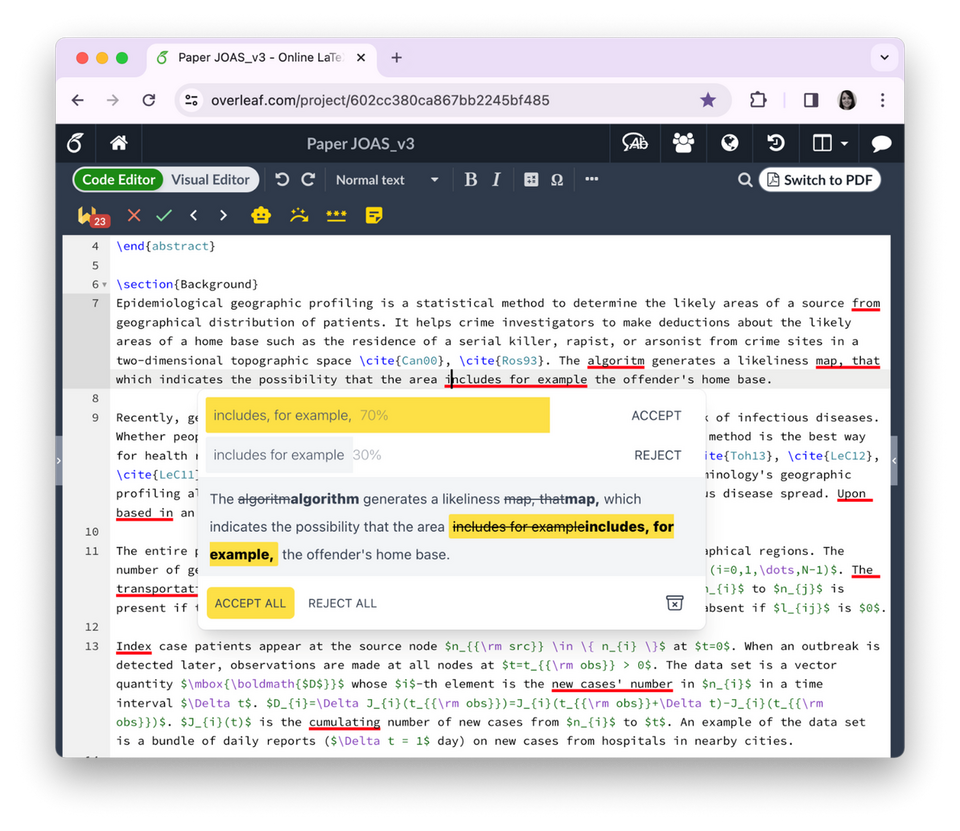Image resolution: width=960 pixels, height=831 pixels.
Task: Collapse the Background section fold arrow
Action: (104, 285)
